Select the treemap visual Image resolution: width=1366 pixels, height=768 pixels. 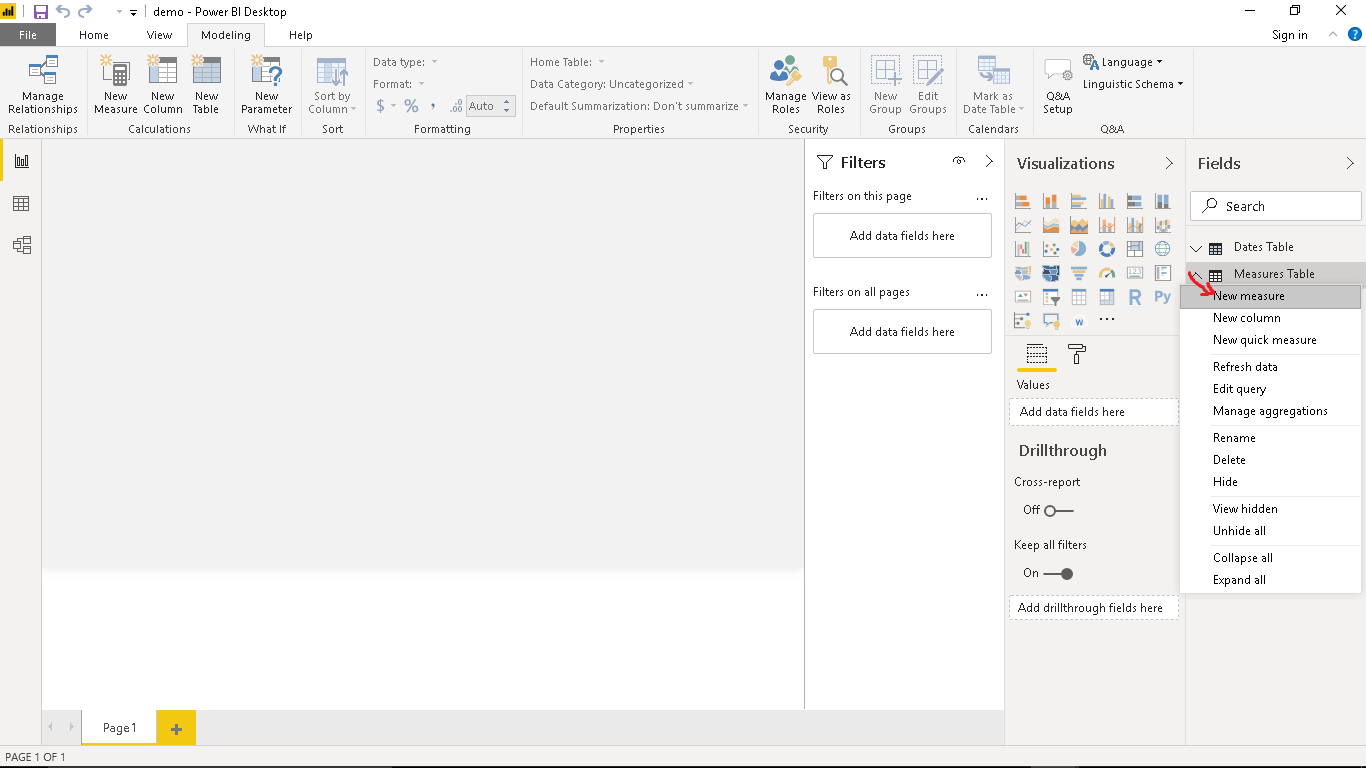(1135, 249)
